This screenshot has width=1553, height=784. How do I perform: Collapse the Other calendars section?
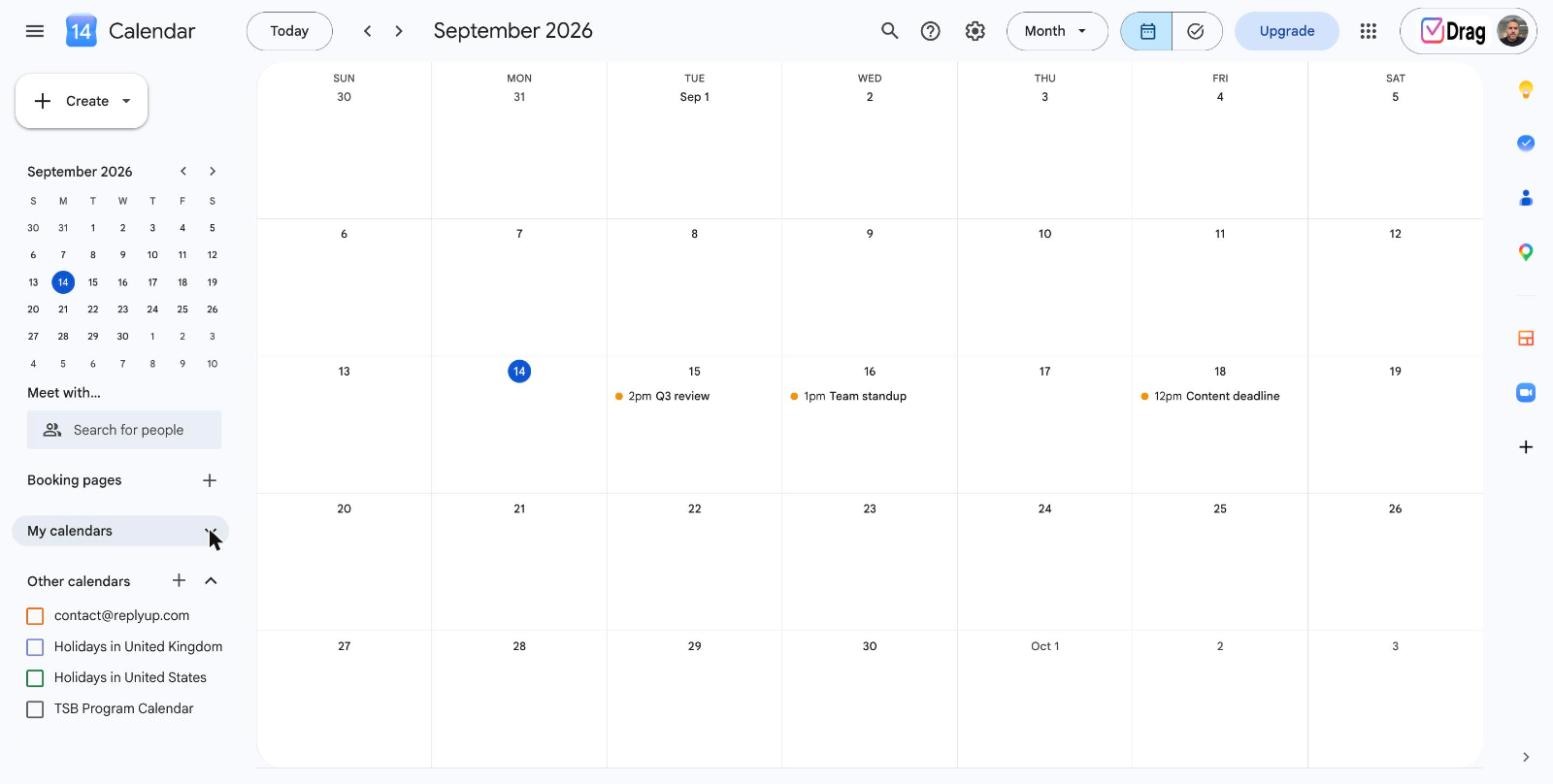pos(211,581)
